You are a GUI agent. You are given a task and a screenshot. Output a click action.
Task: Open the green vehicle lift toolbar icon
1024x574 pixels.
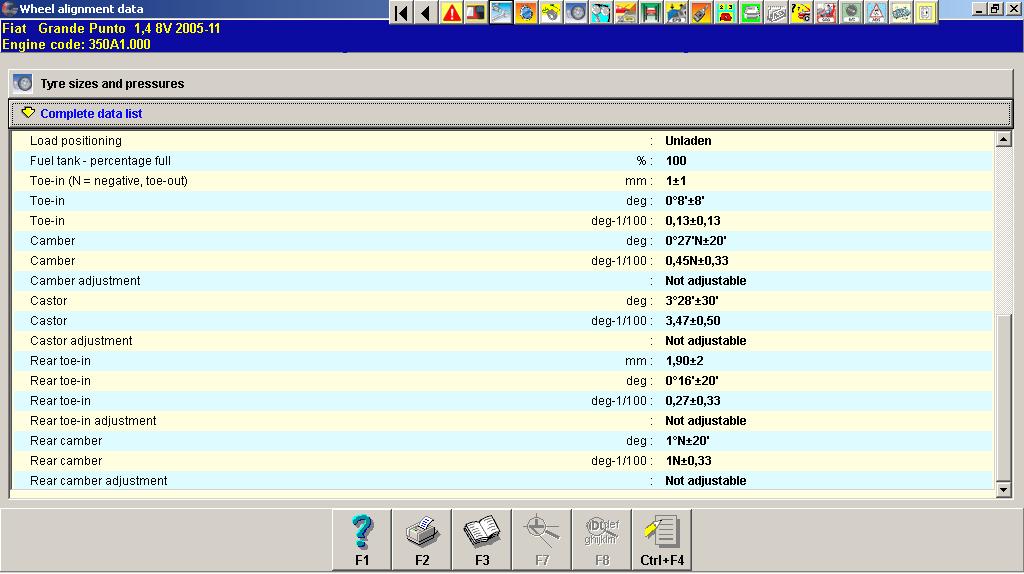(x=651, y=13)
